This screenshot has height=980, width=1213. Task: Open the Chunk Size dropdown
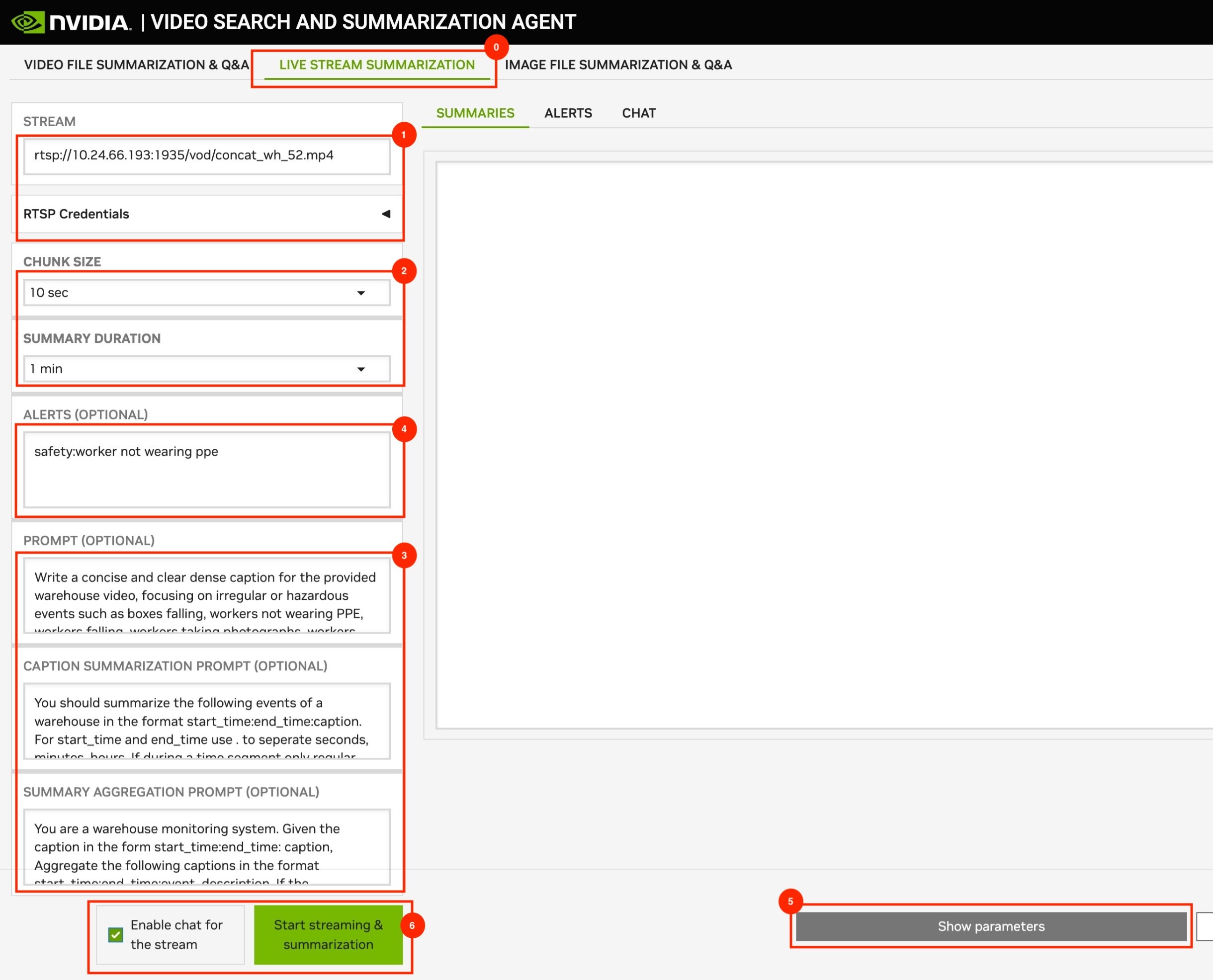point(207,292)
